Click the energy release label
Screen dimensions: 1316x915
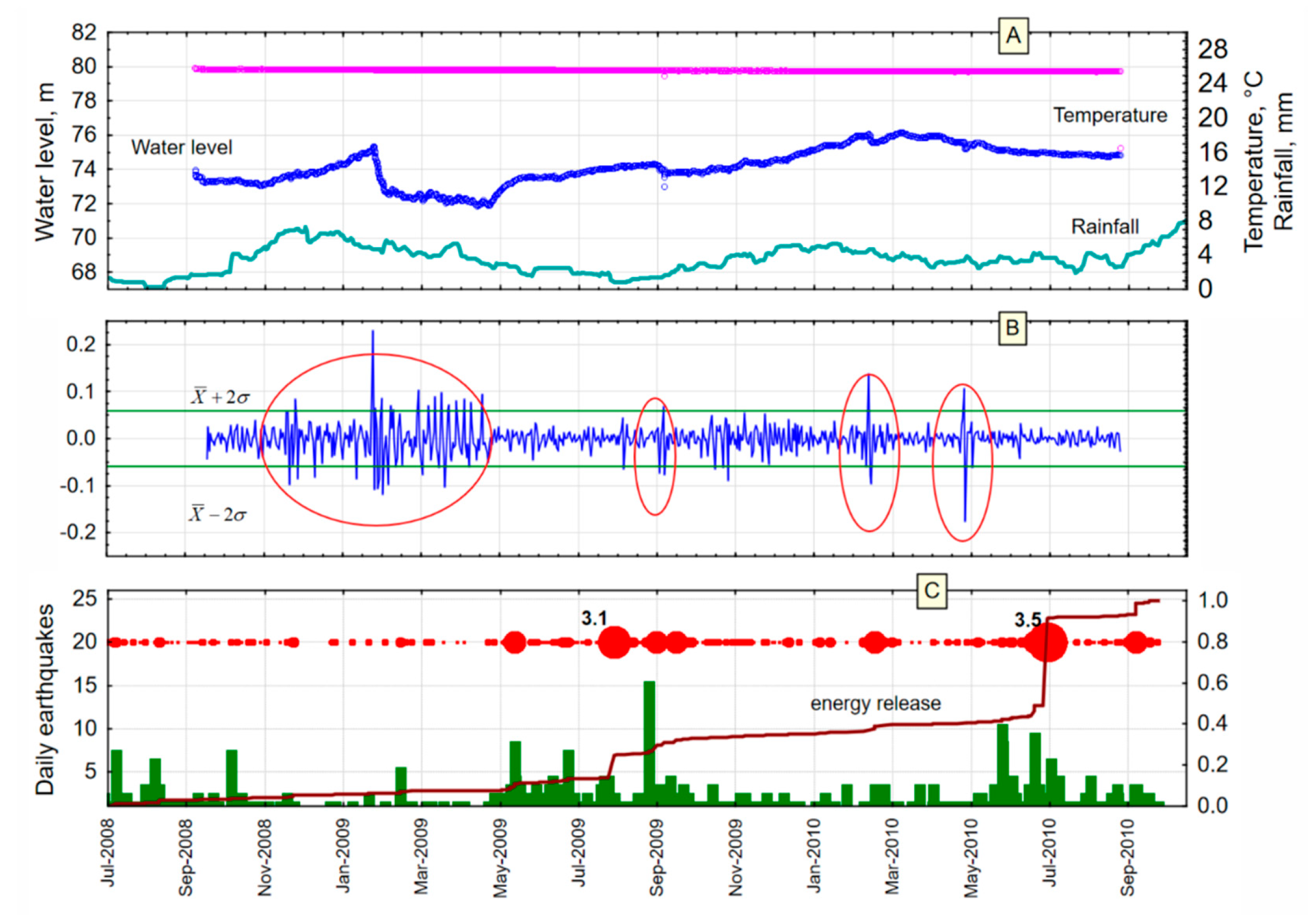tap(875, 703)
